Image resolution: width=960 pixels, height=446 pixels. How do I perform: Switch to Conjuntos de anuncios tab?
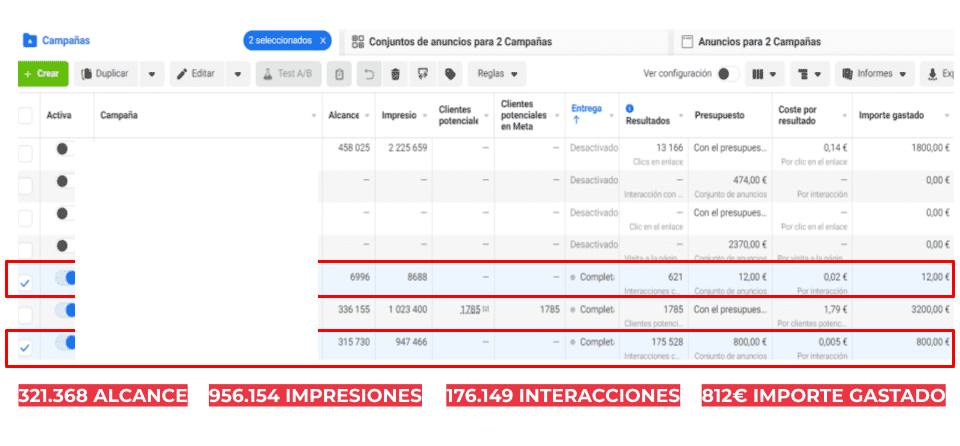[x=460, y=42]
